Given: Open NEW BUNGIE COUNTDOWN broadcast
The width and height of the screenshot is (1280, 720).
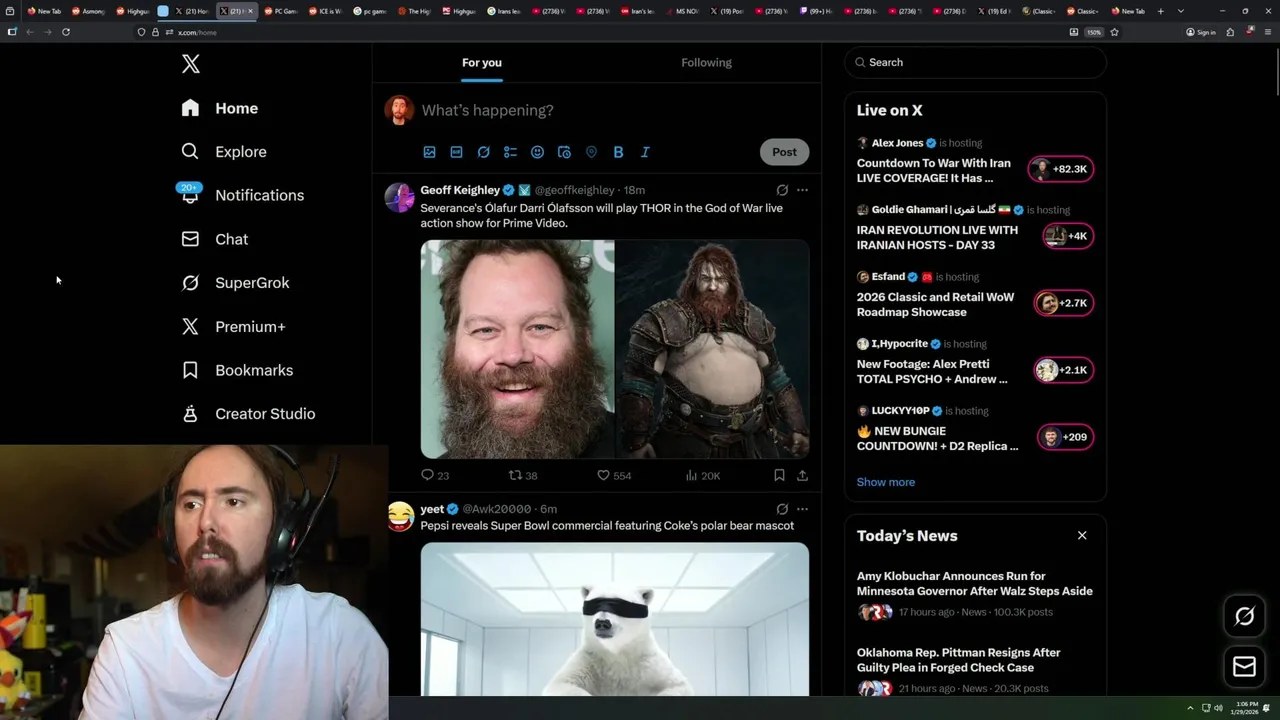Looking at the screenshot, I should tap(938, 438).
